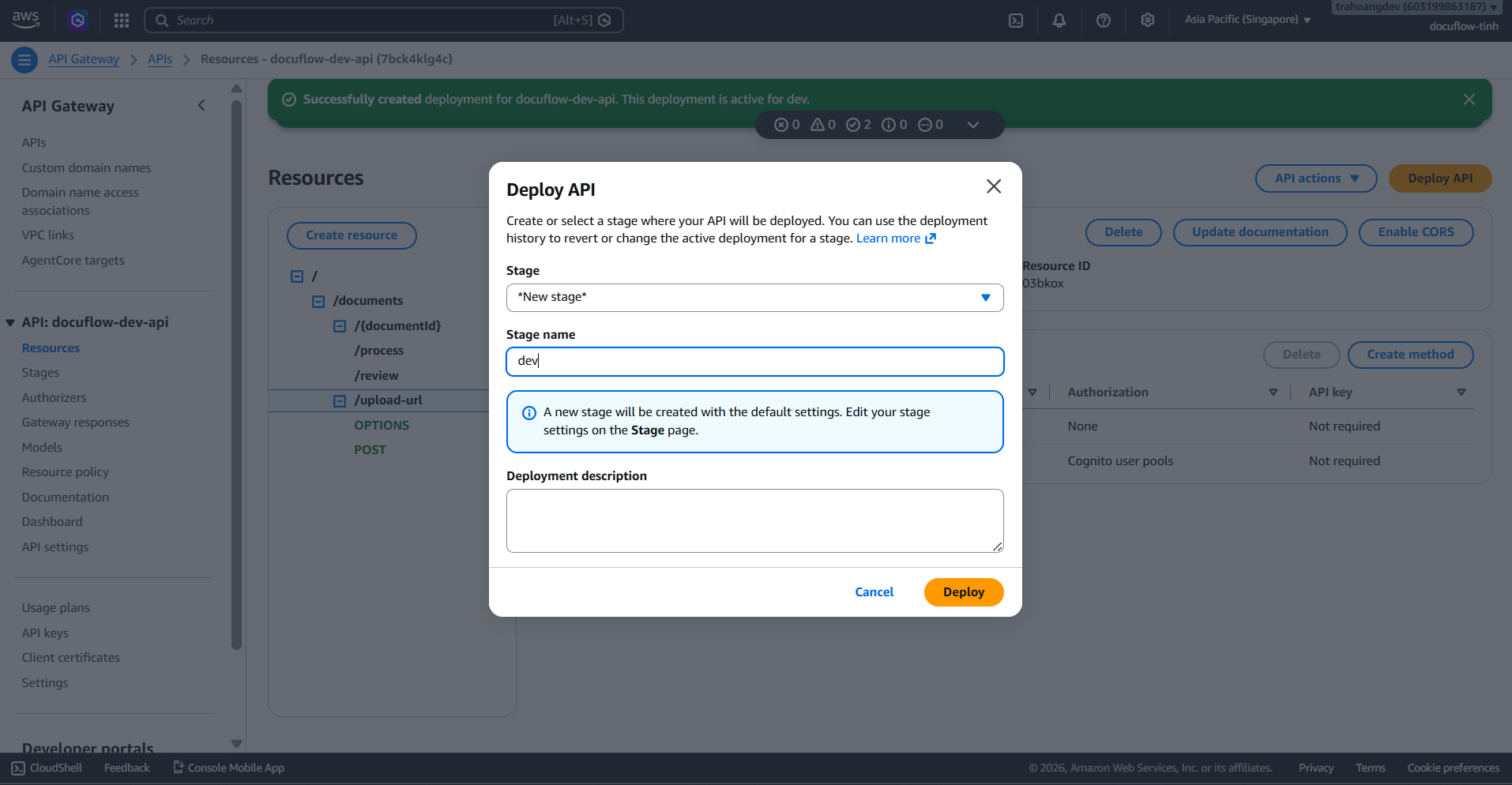Click the Create resource button
This screenshot has width=1512, height=785.
point(352,235)
